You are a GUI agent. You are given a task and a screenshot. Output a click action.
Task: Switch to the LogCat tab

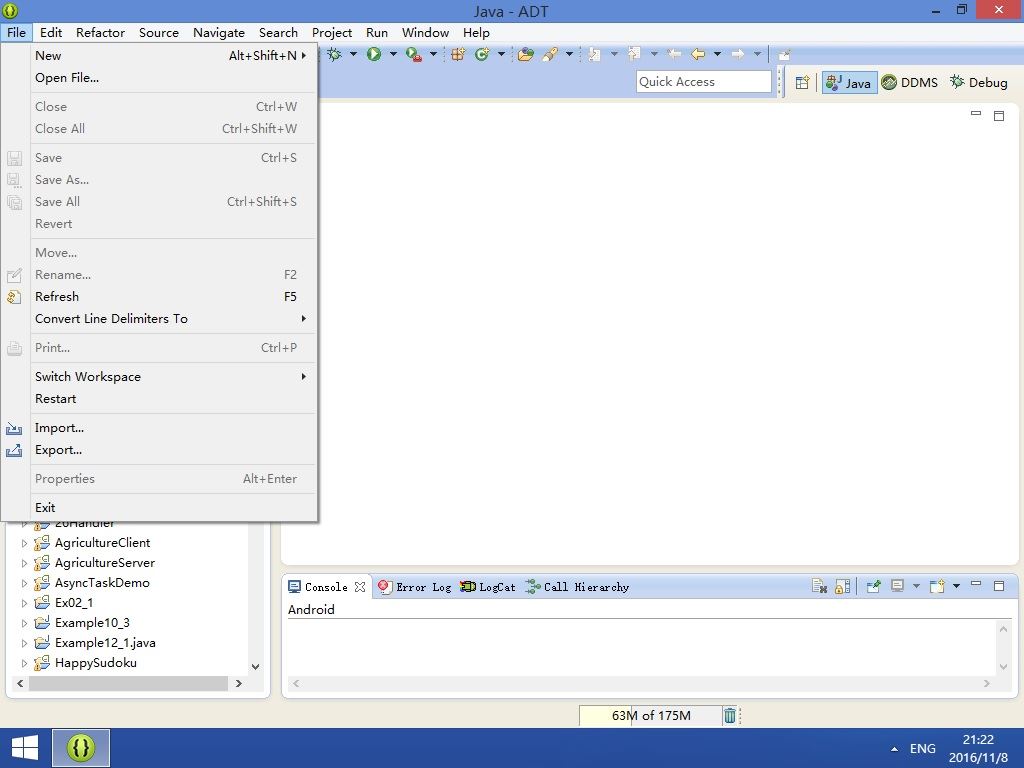pyautogui.click(x=488, y=587)
